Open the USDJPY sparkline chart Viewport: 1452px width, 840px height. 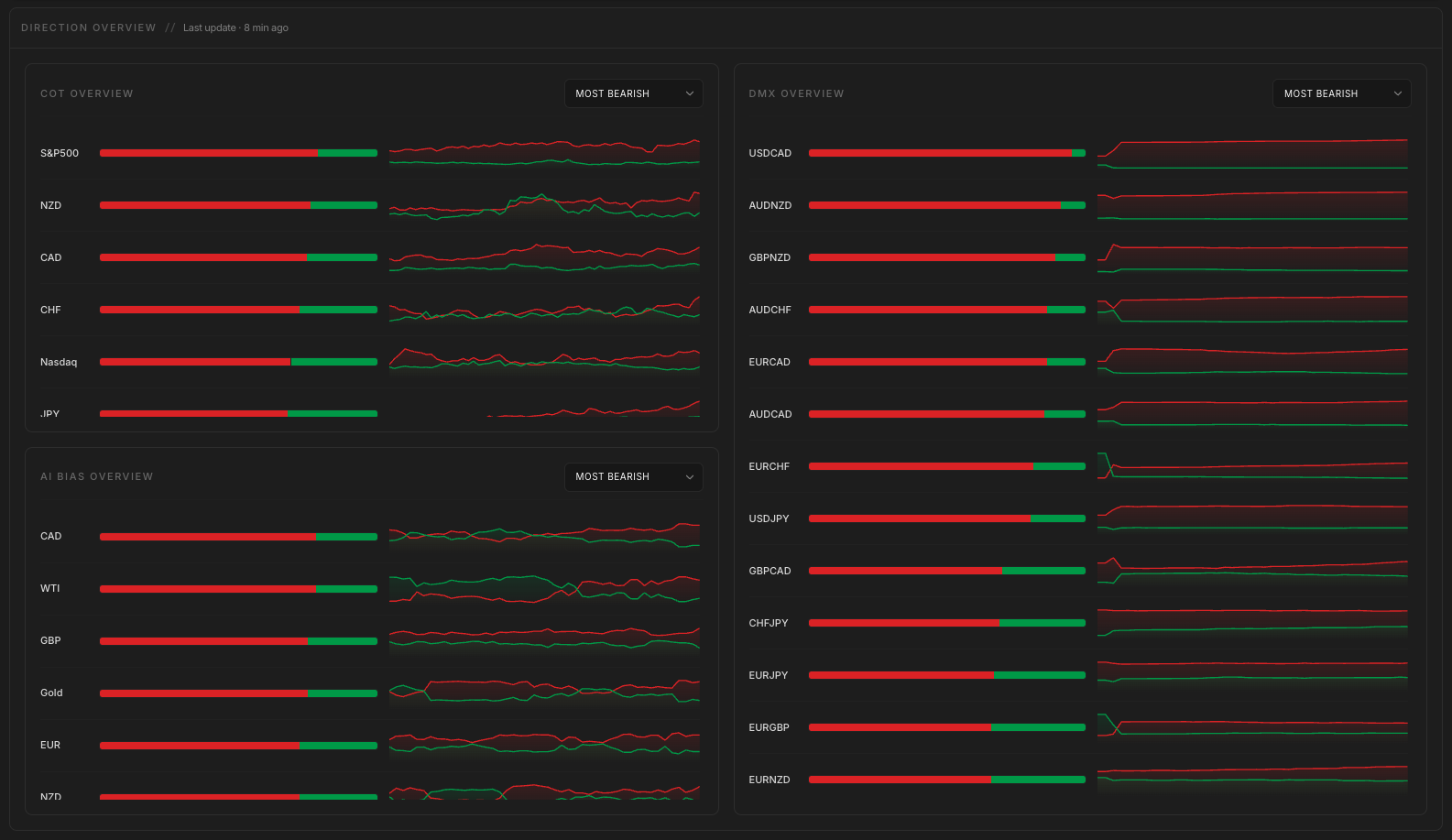pyautogui.click(x=1252, y=518)
